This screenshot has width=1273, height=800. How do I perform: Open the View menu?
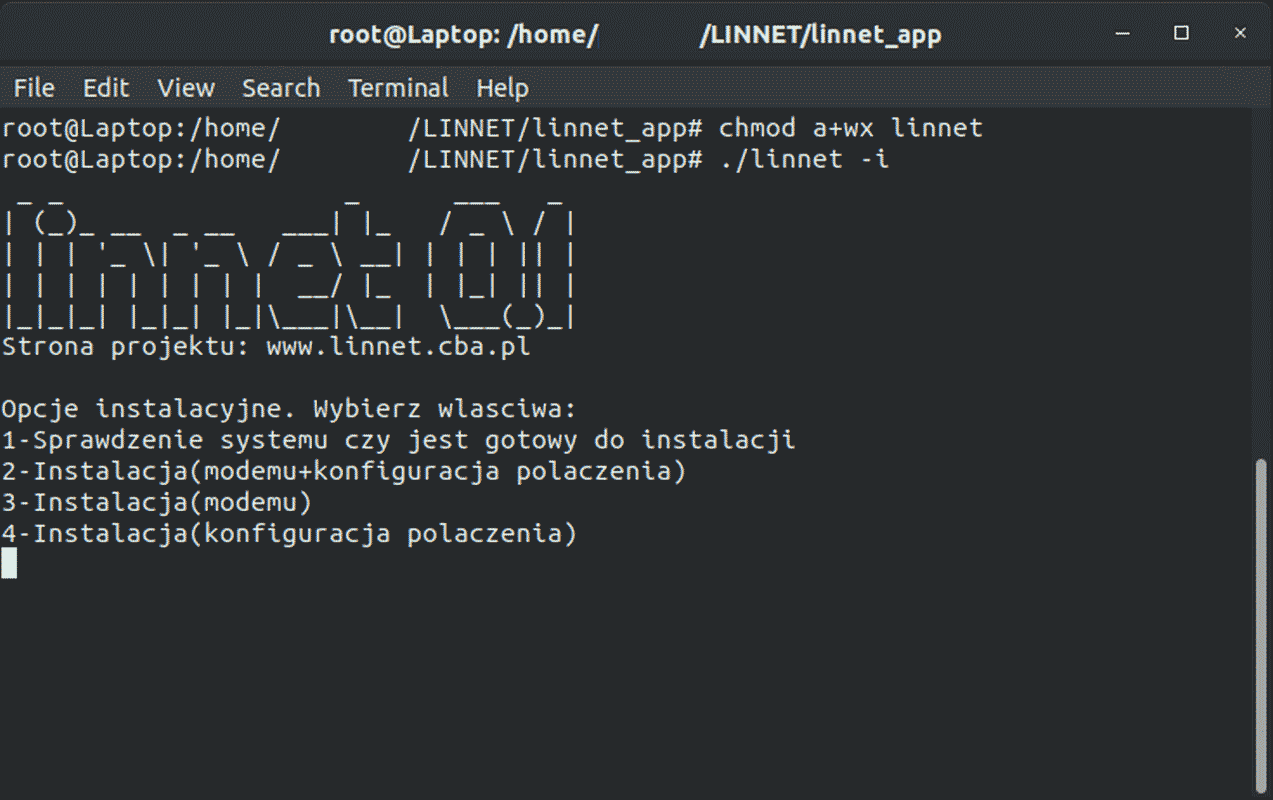(x=186, y=88)
